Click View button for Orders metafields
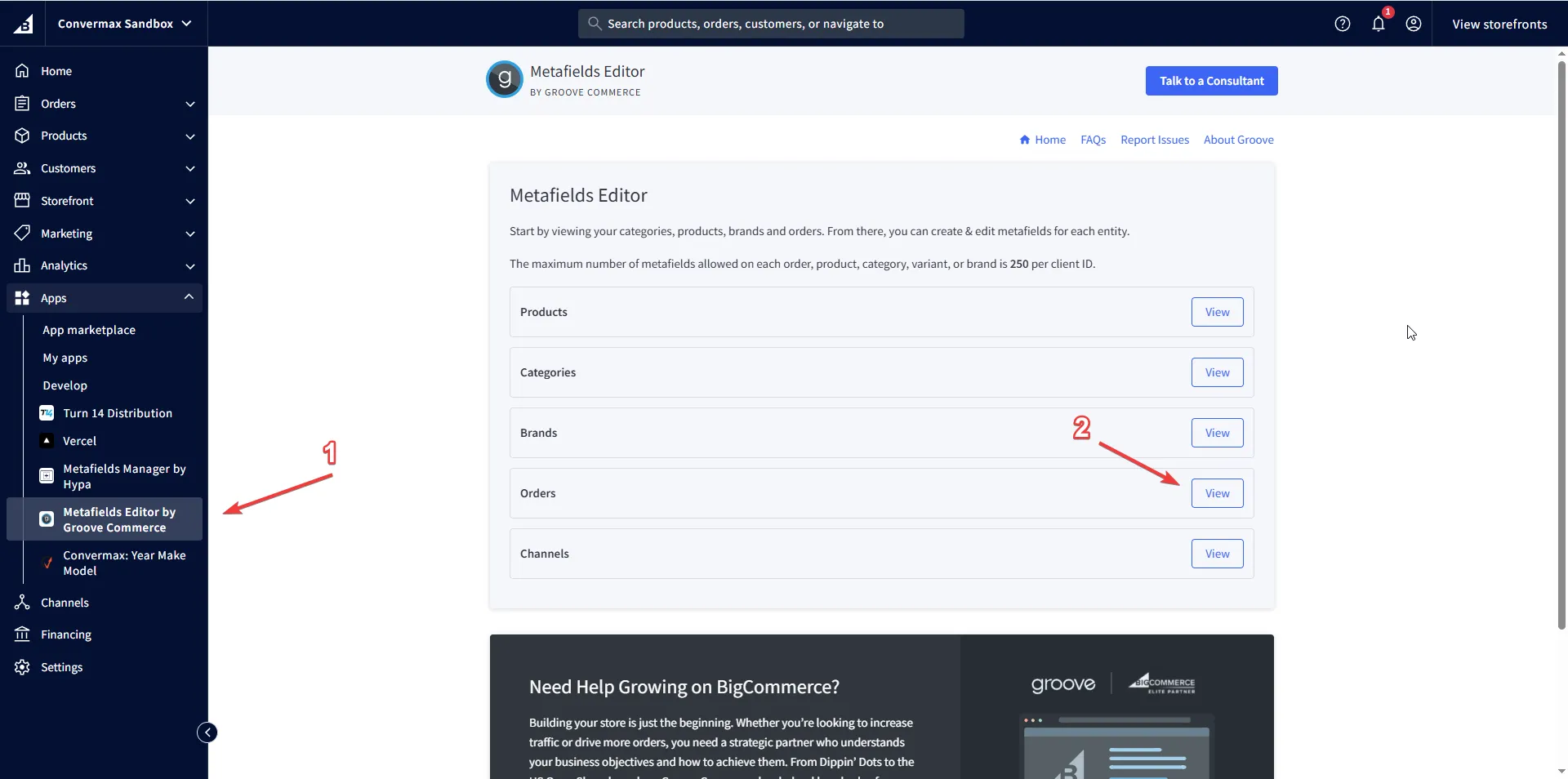The height and width of the screenshot is (779, 1568). [1217, 493]
